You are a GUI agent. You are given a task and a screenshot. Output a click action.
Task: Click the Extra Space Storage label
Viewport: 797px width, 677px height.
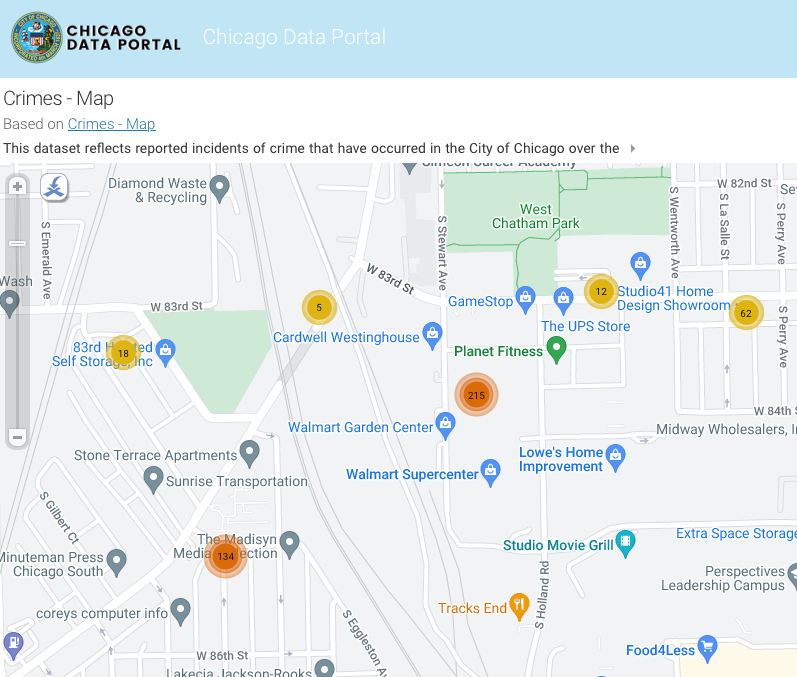[736, 533]
